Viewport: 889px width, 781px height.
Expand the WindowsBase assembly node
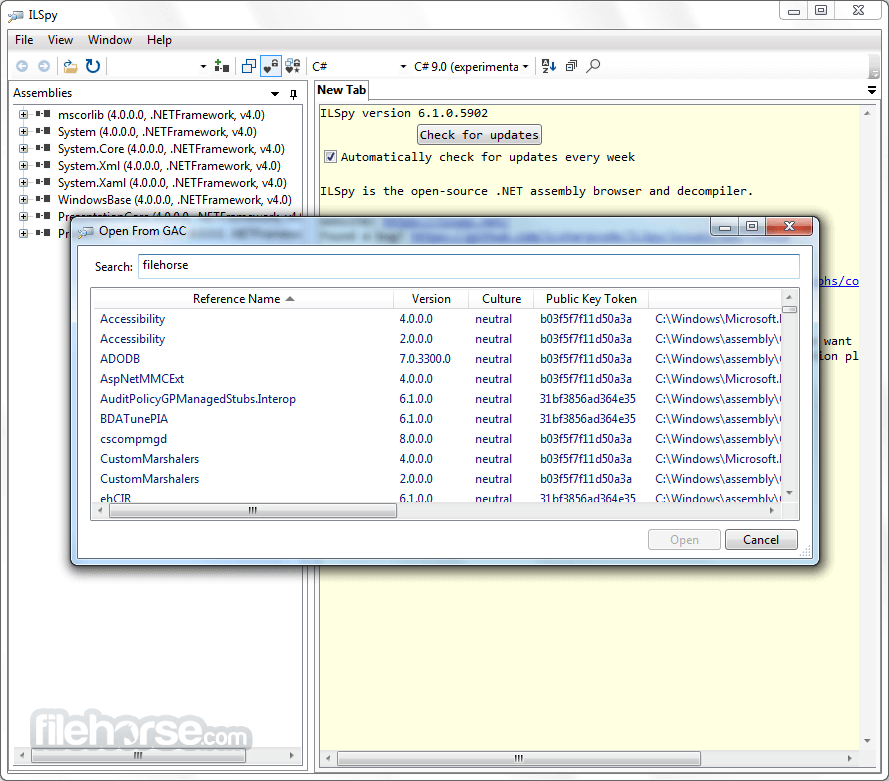(x=23, y=200)
